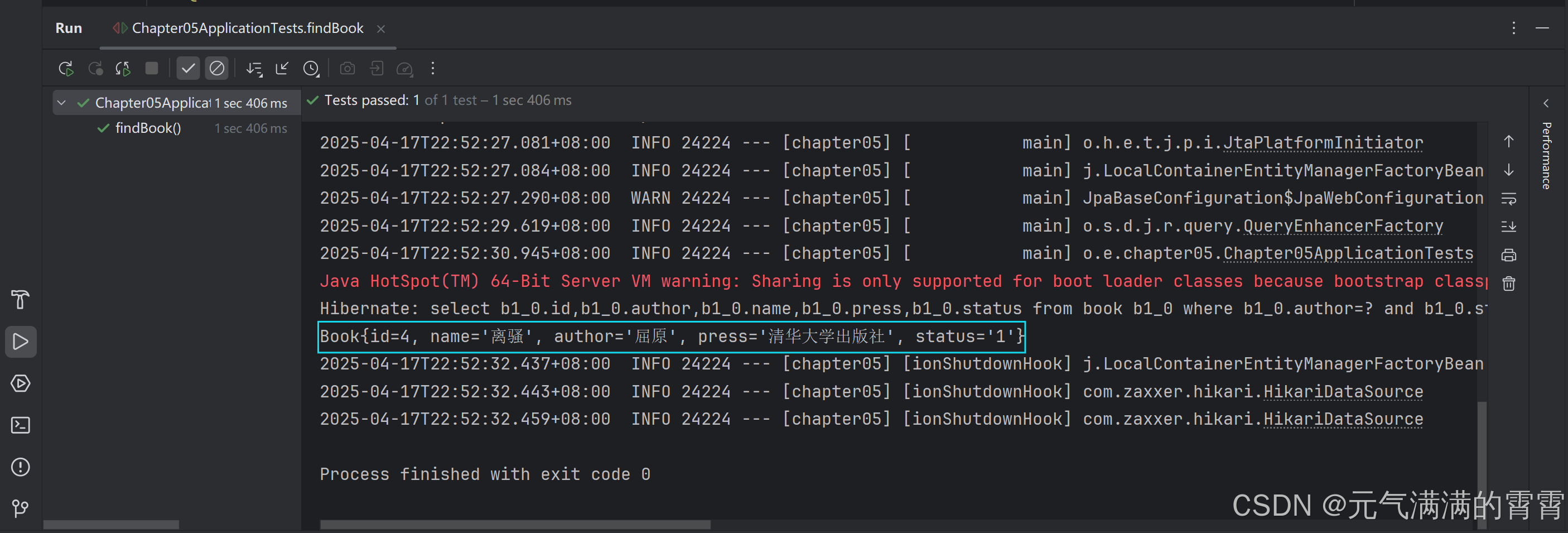Stop the test process

pyautogui.click(x=152, y=68)
